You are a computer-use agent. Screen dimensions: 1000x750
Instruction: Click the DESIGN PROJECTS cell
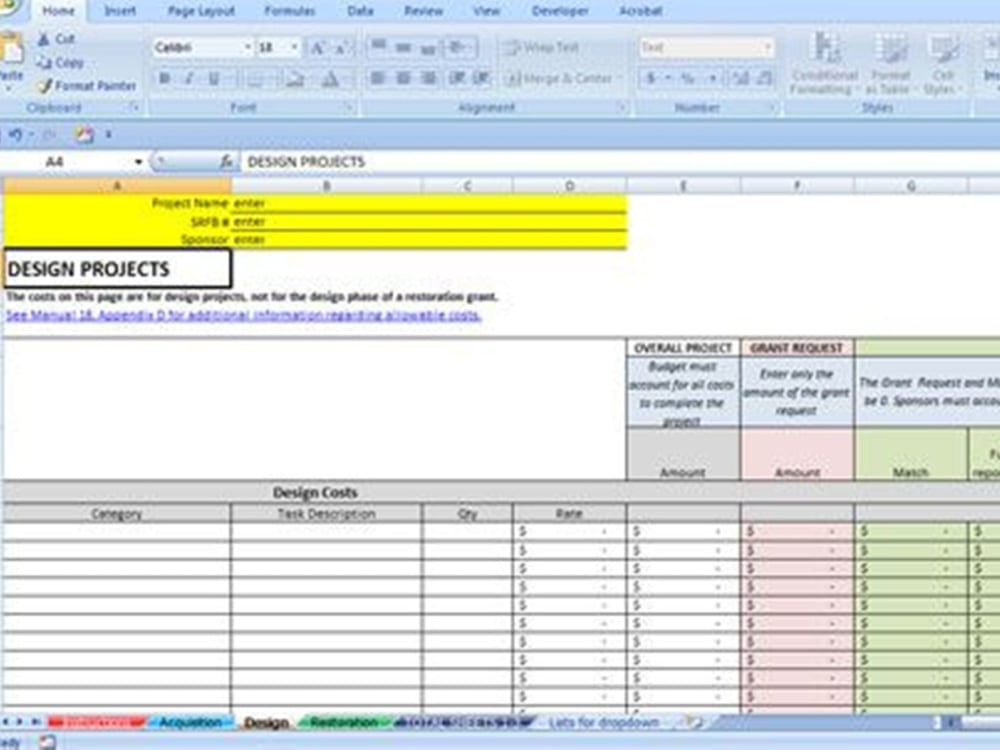tap(117, 269)
